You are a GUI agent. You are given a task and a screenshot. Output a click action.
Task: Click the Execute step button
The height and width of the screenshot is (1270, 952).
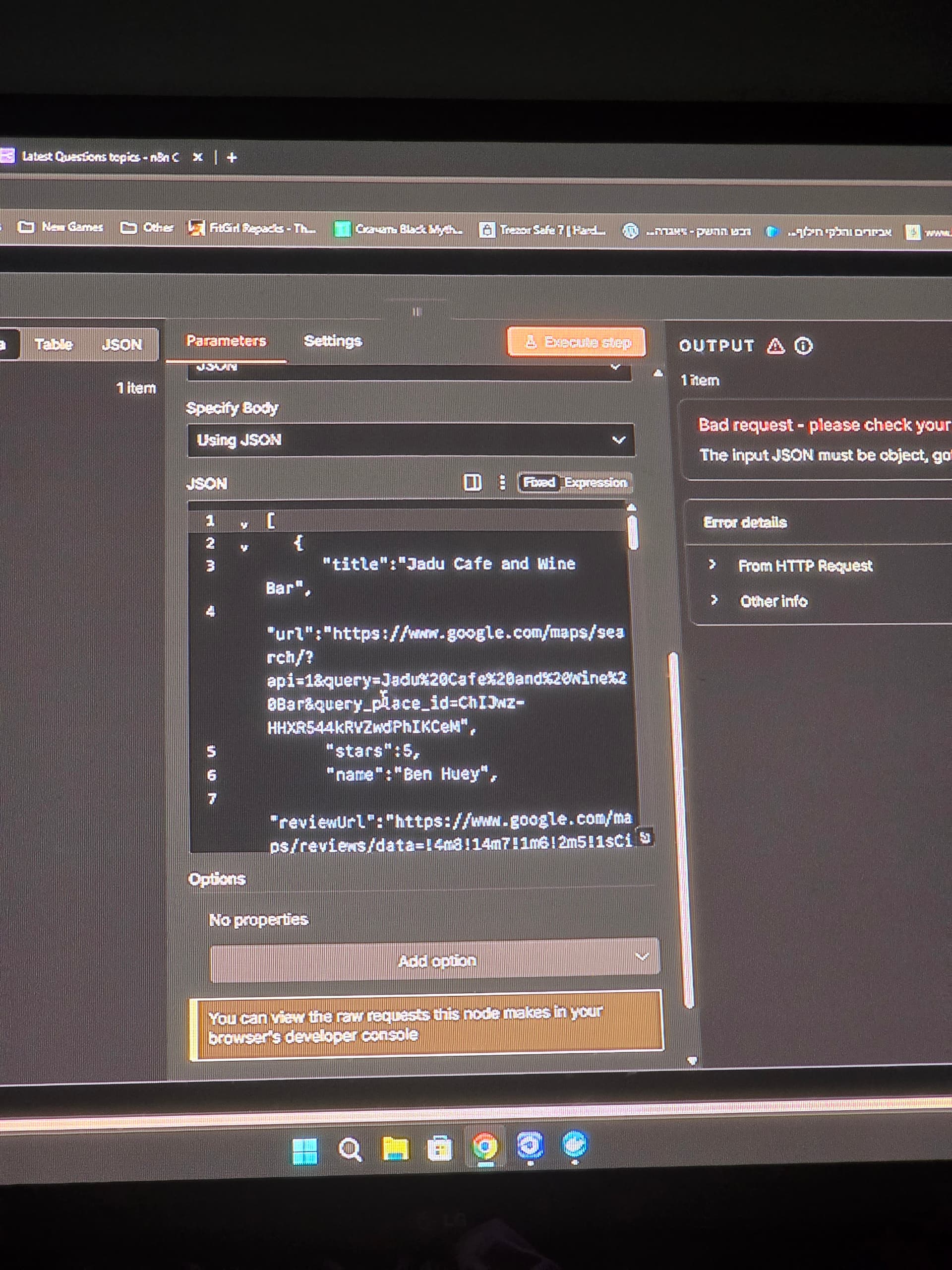(576, 342)
